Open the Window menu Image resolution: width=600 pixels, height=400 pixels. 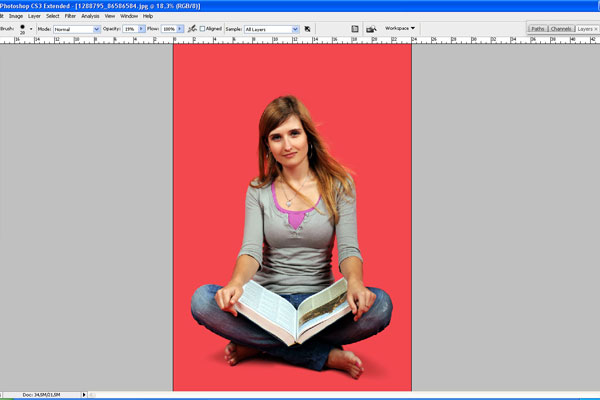point(129,16)
